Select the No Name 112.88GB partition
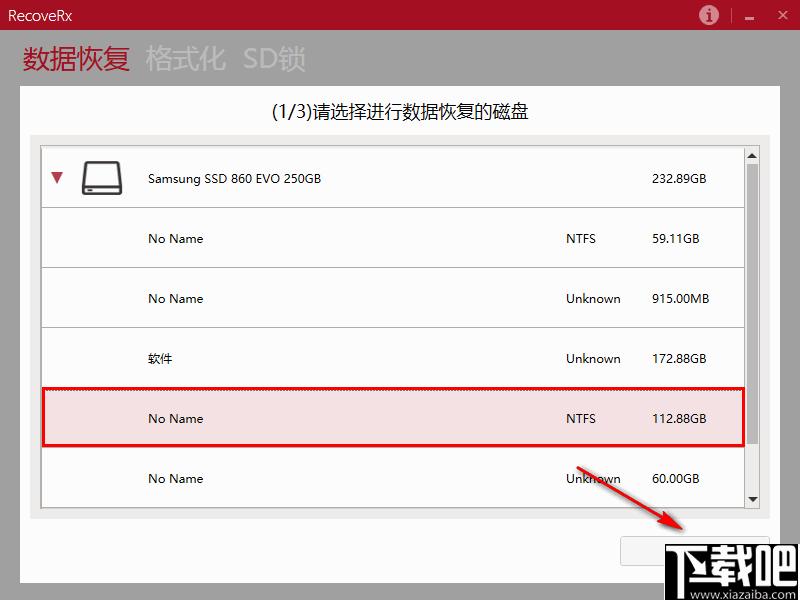Viewport: 800px width, 600px height. (x=393, y=418)
